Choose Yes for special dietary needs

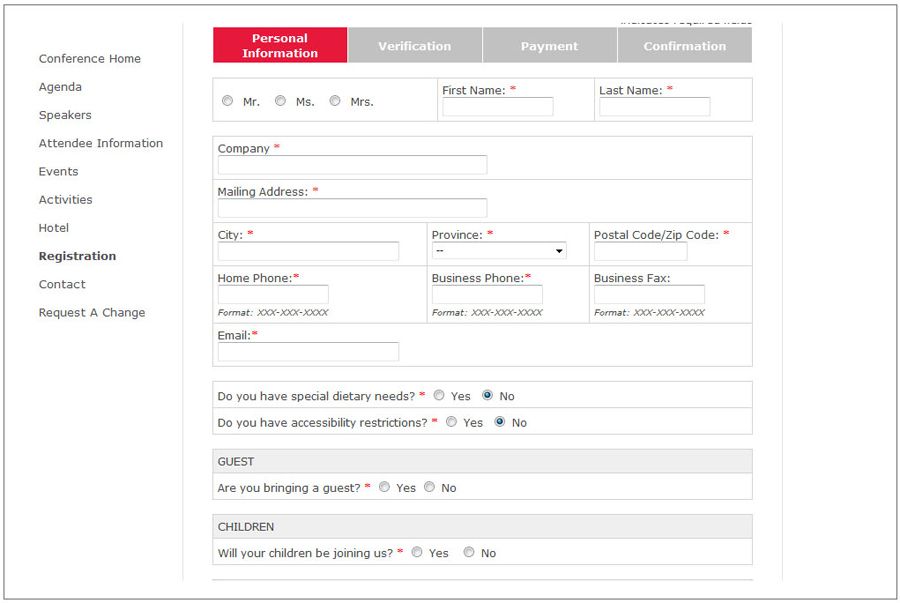tap(439, 395)
